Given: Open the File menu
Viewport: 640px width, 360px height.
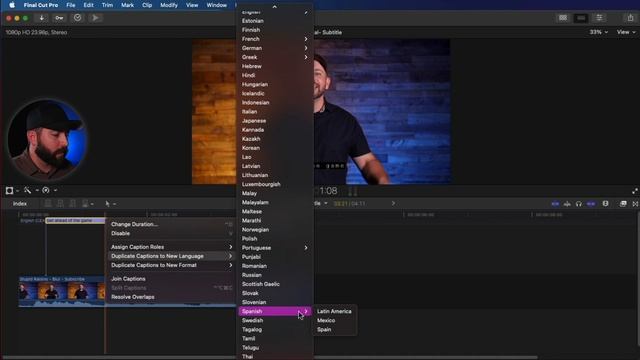Looking at the screenshot, I should [71, 5].
